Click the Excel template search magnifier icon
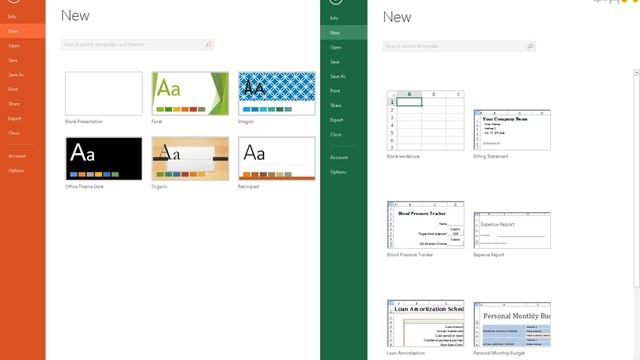 click(x=530, y=46)
